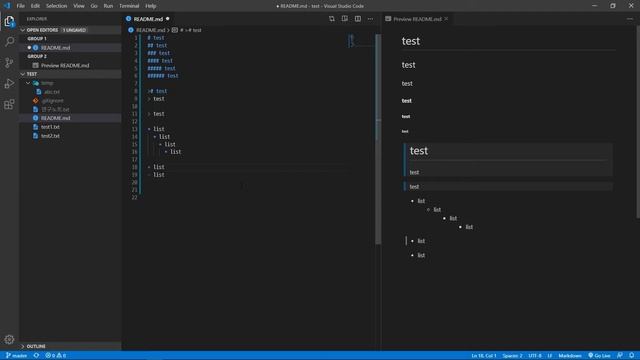Image resolution: width=640 pixels, height=360 pixels.
Task: Expand the Outline section
Action: [x=23, y=346]
